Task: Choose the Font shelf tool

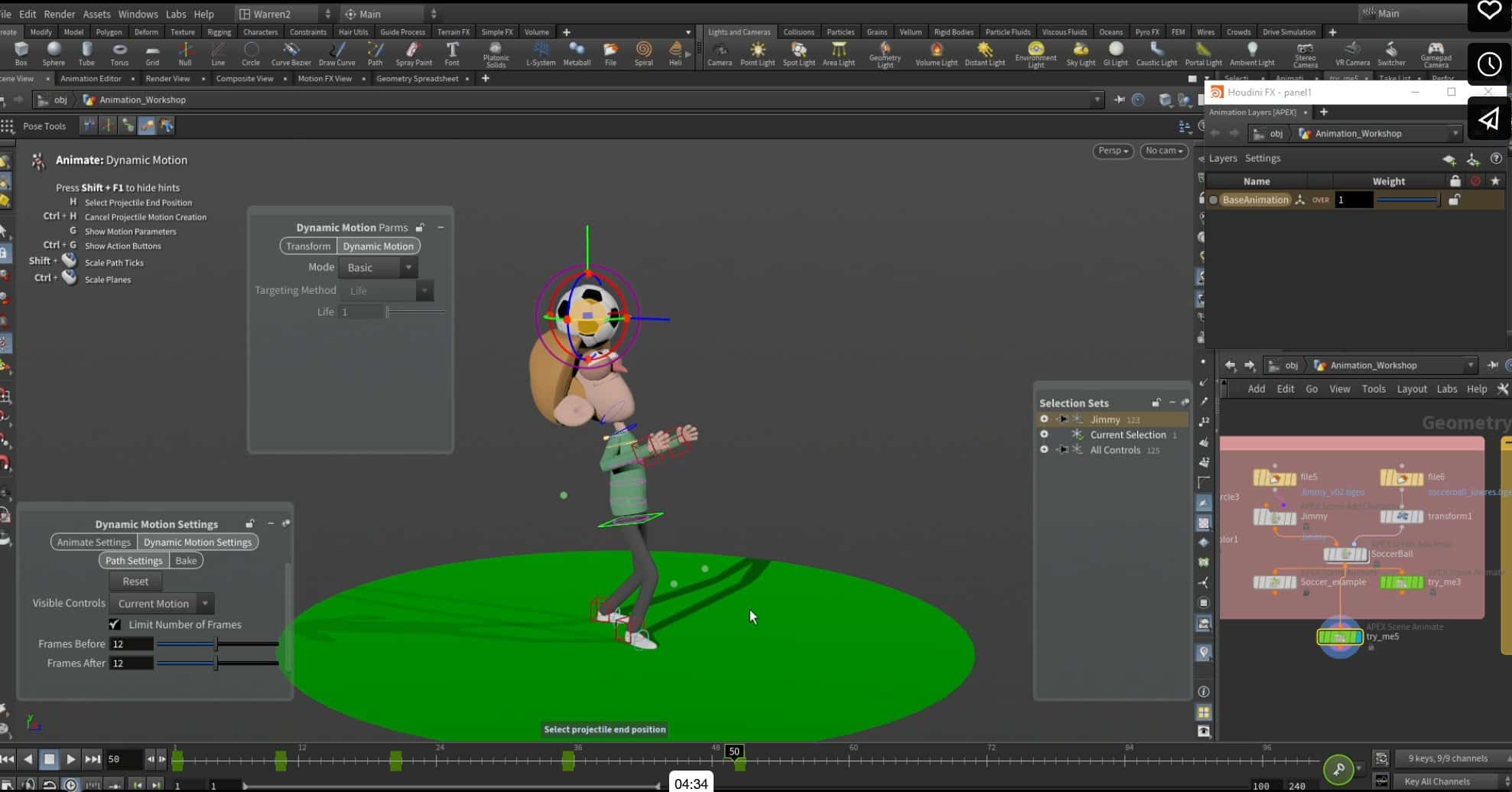Action: coord(452,54)
